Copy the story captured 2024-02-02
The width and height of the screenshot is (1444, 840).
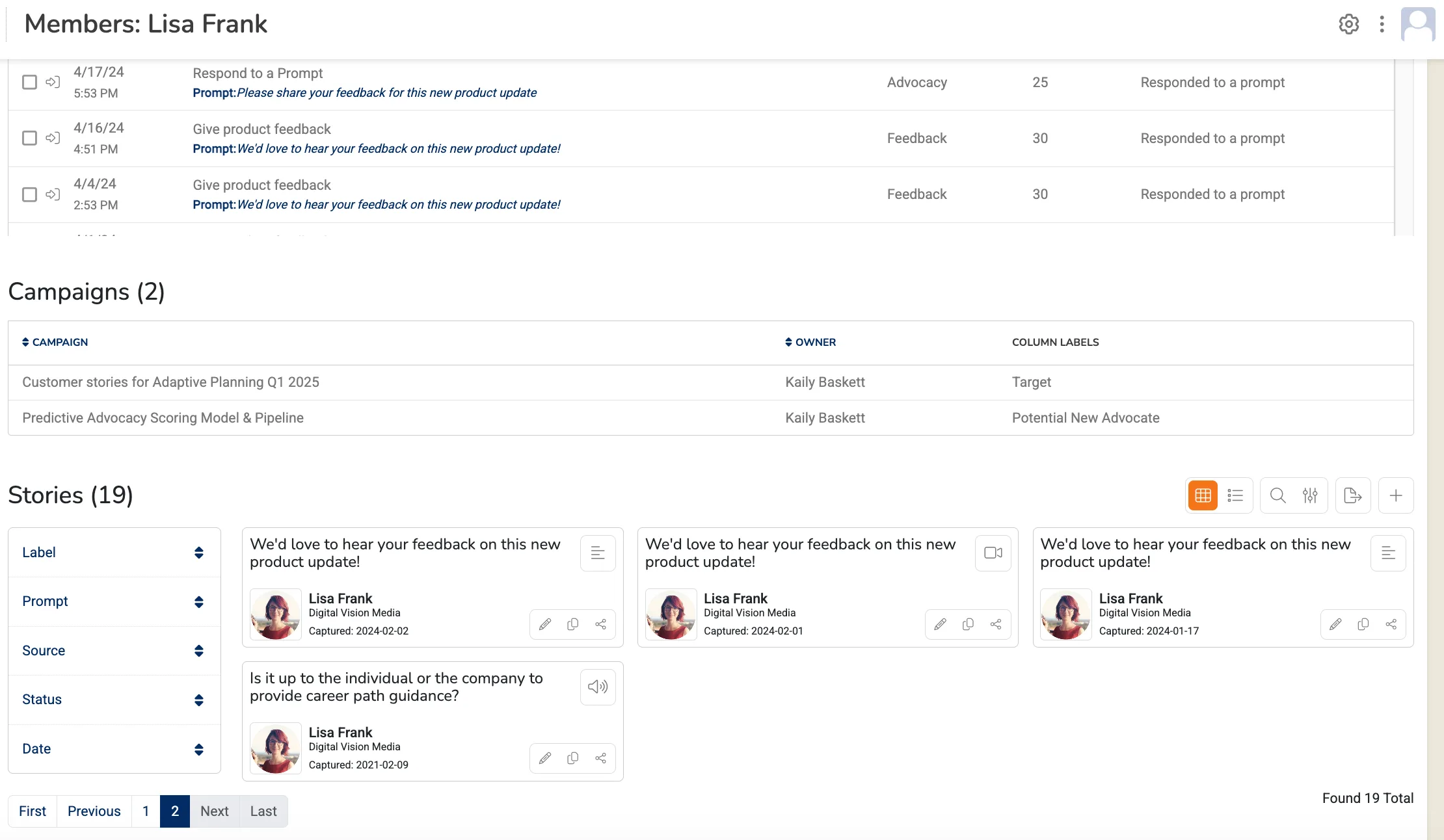click(x=573, y=624)
